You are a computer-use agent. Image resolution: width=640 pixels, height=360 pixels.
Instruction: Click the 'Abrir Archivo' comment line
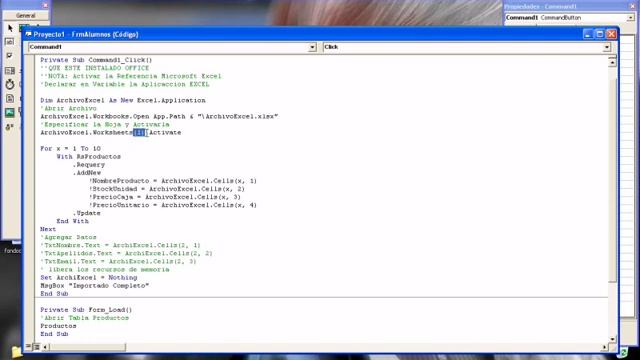coord(69,109)
